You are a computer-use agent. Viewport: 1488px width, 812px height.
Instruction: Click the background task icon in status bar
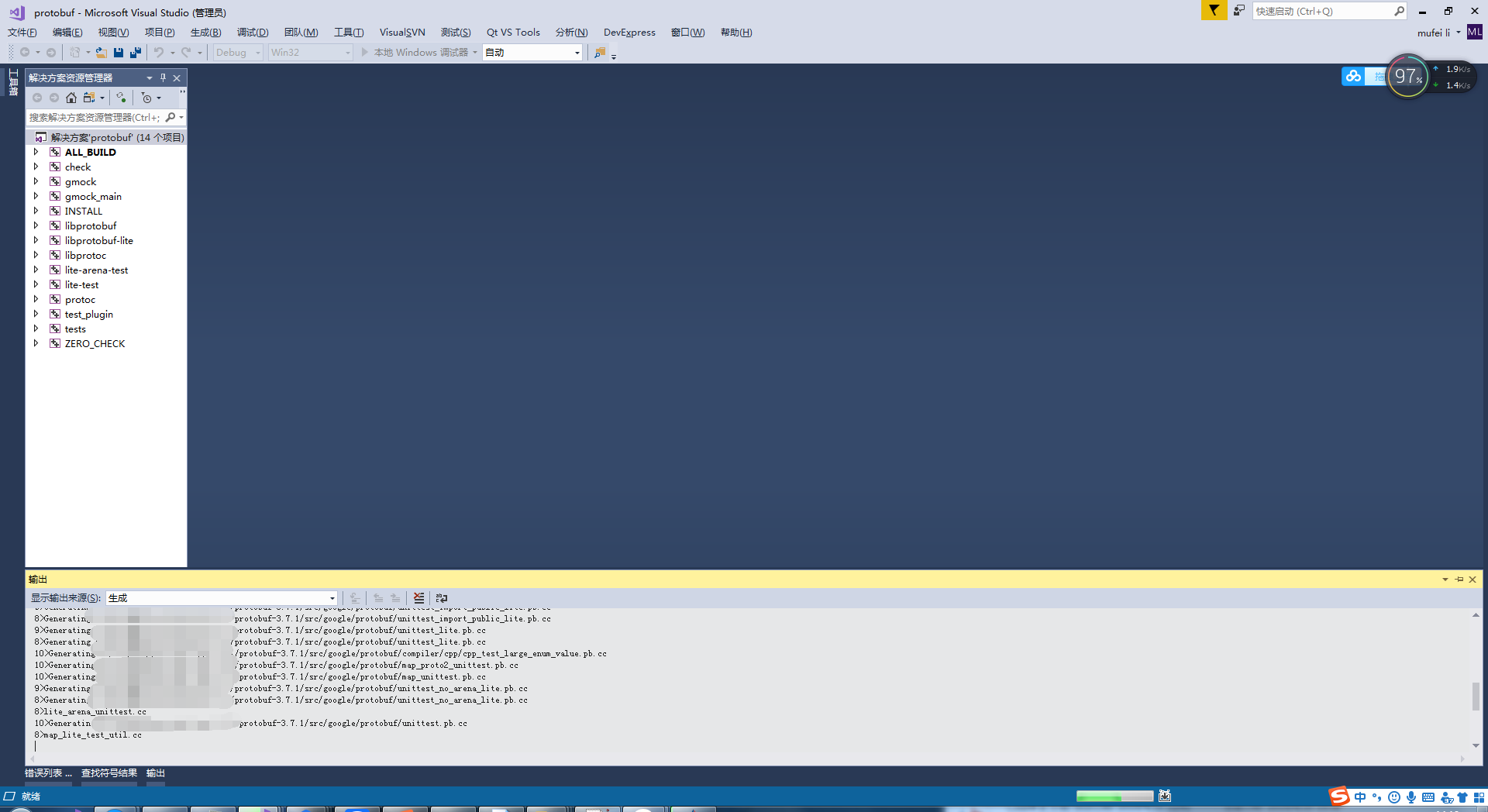1165,797
